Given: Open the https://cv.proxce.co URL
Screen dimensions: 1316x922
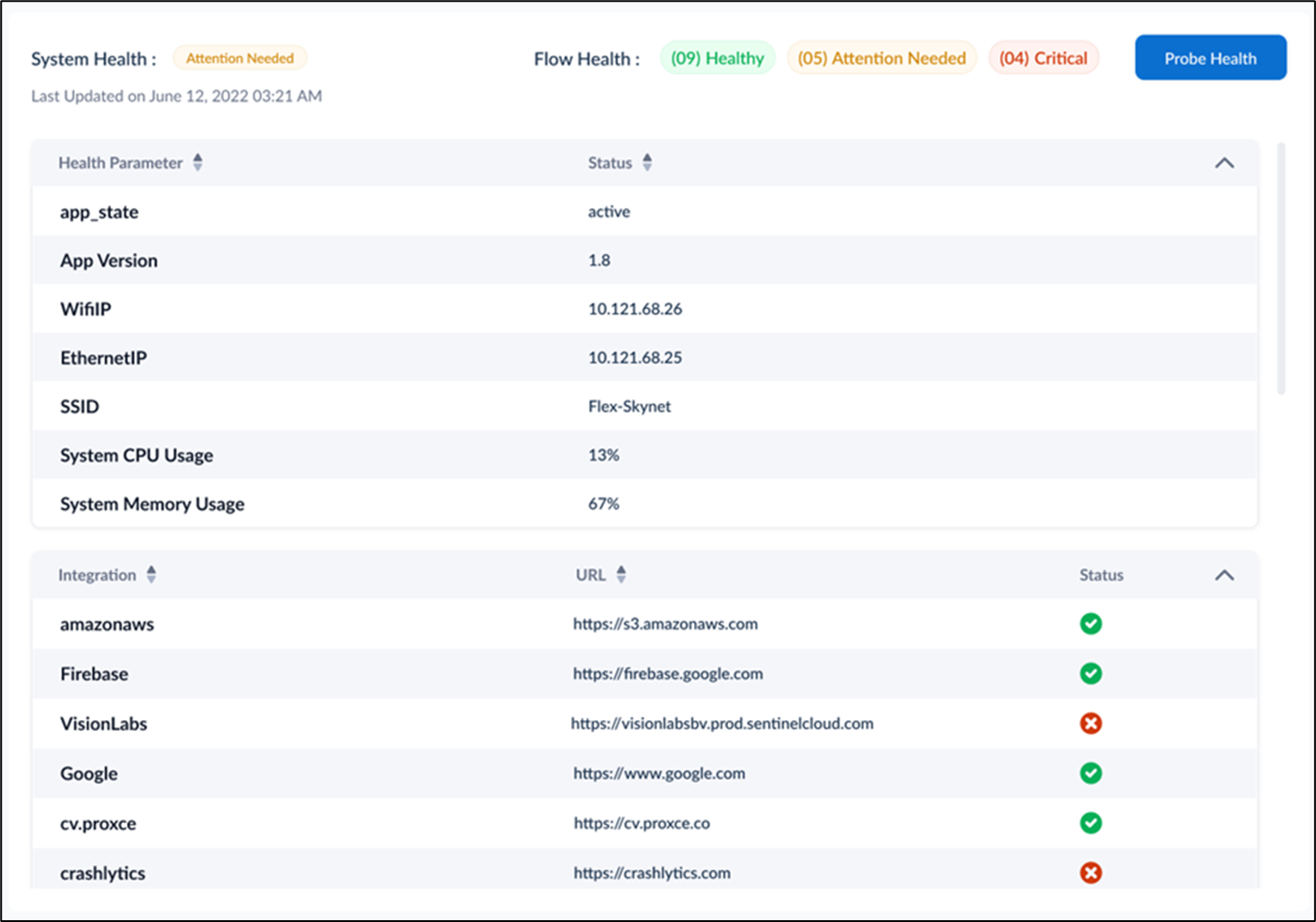Looking at the screenshot, I should tap(641, 823).
